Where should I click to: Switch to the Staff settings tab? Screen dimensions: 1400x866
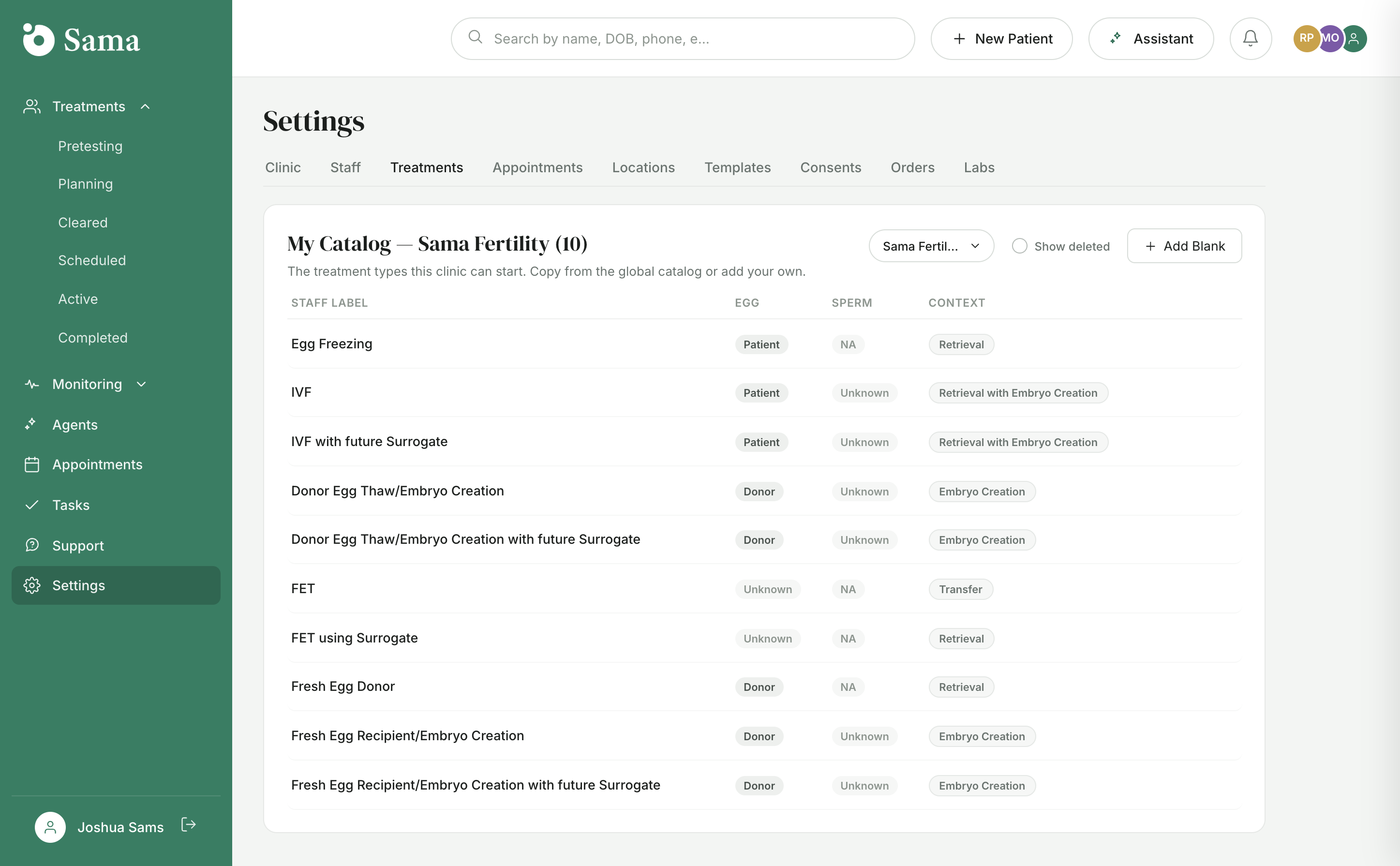point(345,167)
